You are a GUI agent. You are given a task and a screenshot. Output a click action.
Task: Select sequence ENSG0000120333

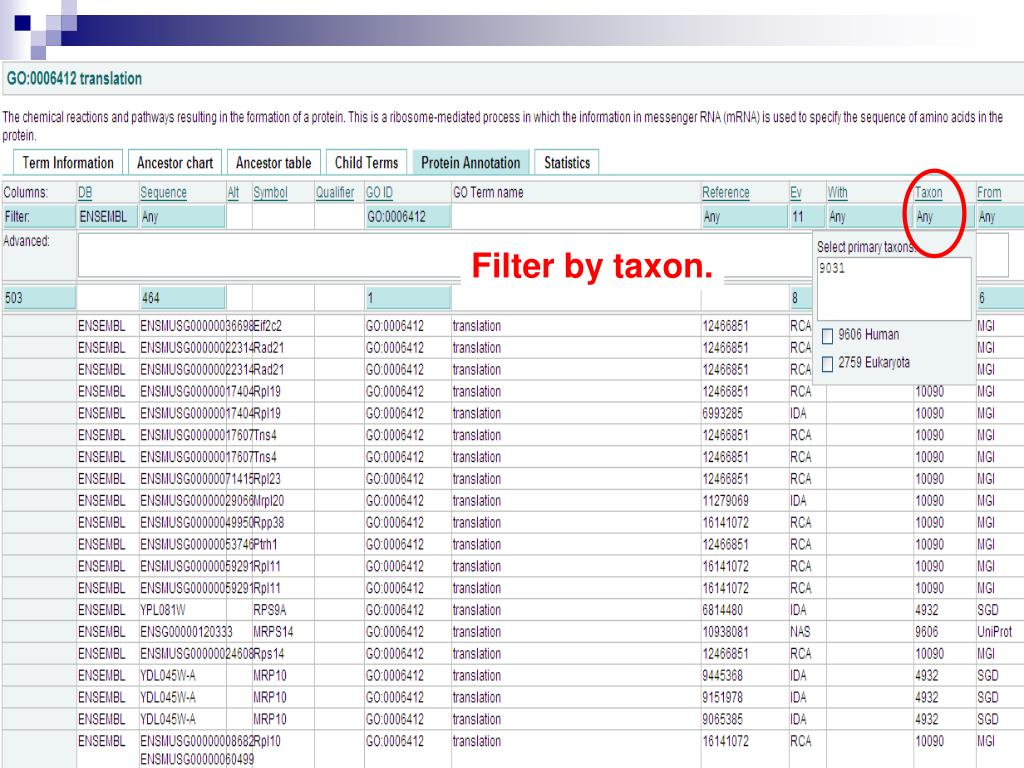coord(186,632)
